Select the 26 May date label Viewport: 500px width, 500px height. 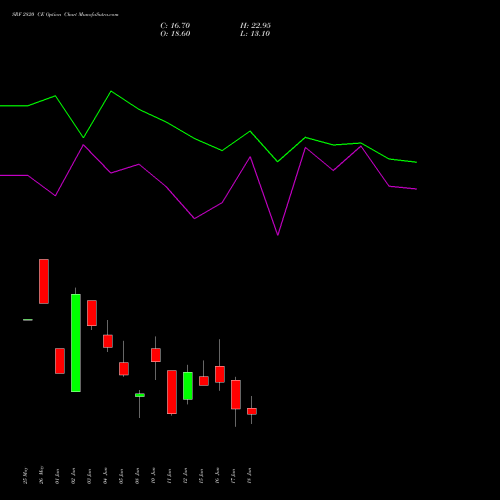click(x=42, y=476)
